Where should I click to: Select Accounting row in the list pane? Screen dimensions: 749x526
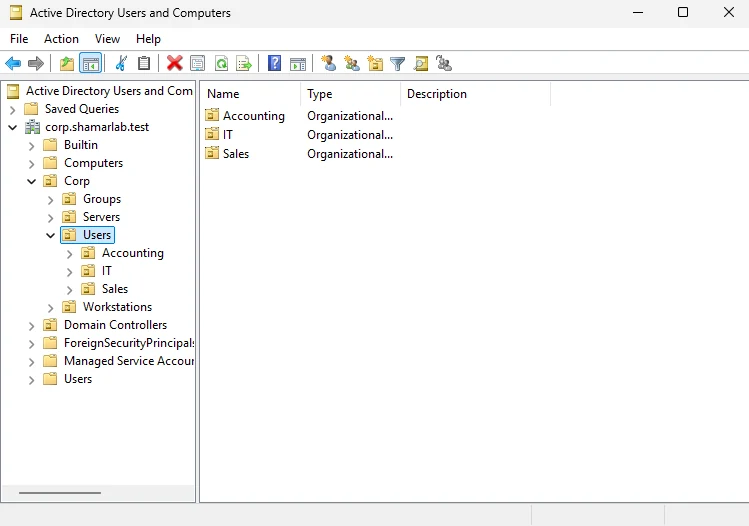click(299, 116)
